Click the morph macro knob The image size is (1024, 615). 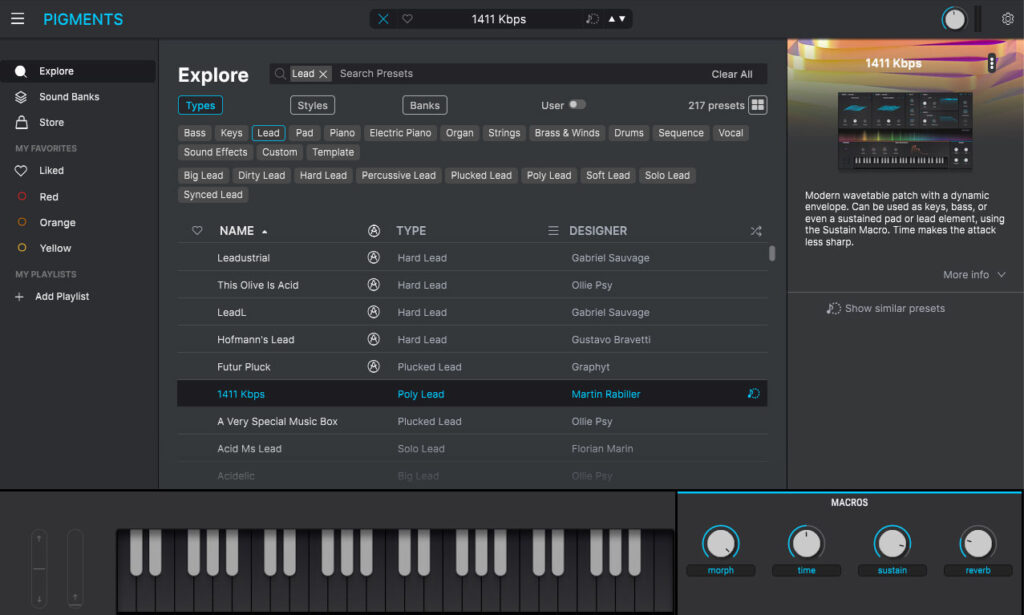tap(720, 543)
